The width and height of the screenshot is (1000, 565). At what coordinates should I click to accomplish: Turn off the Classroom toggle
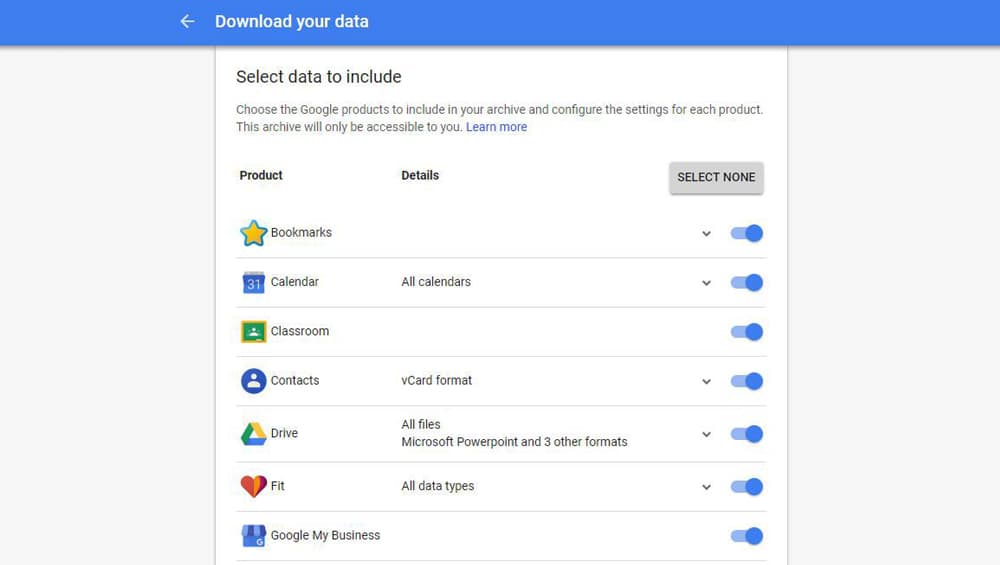746,332
